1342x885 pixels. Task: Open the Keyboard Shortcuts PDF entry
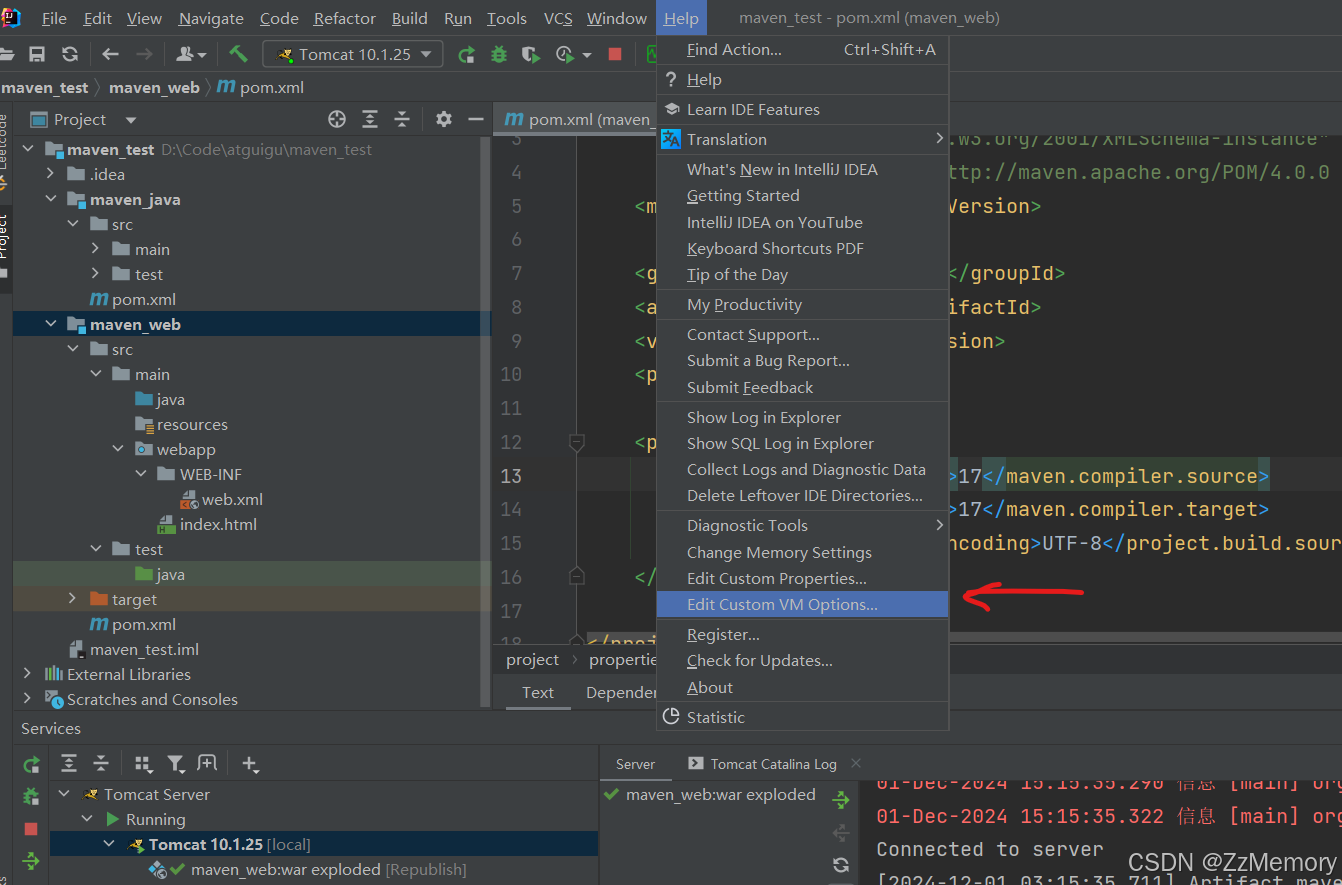click(x=802, y=248)
